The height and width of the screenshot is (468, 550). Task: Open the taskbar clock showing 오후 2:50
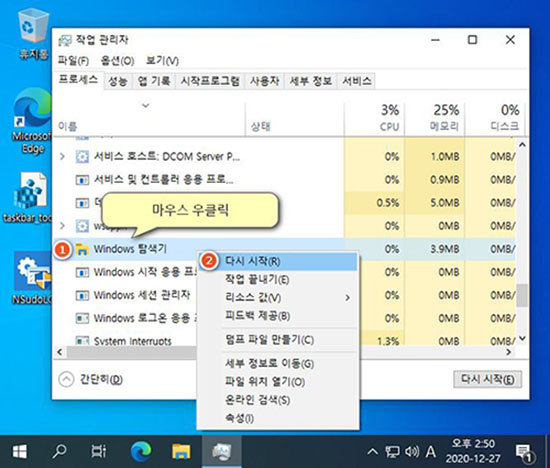pos(473,451)
